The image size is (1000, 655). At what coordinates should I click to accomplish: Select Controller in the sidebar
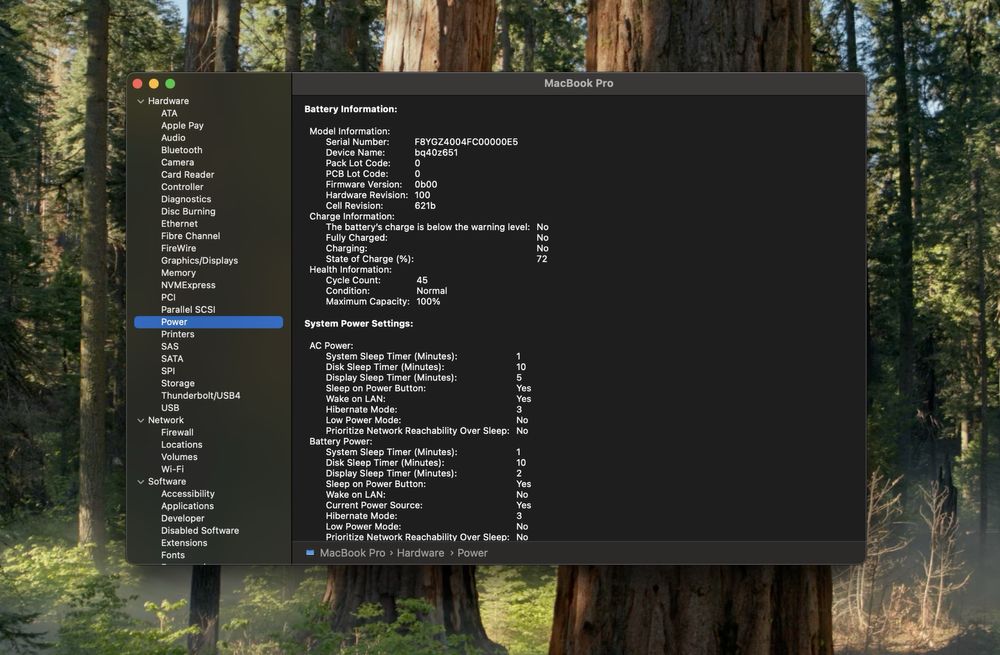[x=182, y=187]
